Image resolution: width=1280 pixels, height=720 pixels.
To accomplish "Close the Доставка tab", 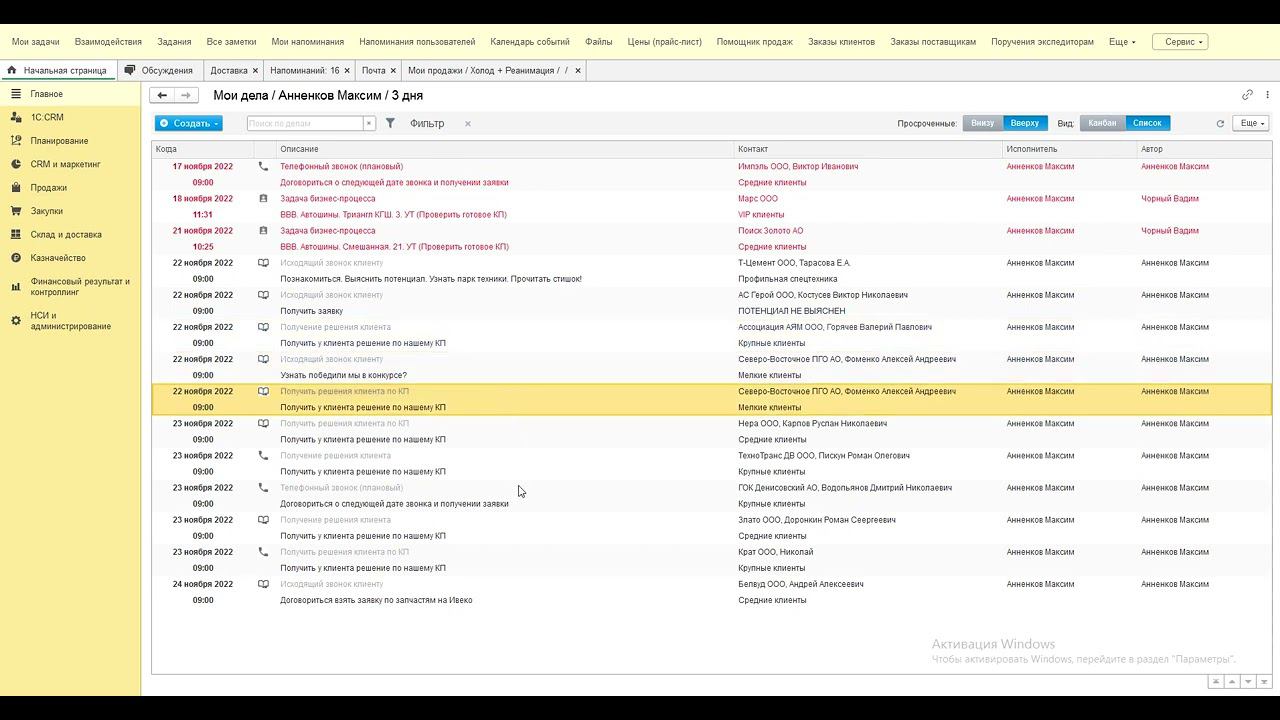I will (x=256, y=70).
